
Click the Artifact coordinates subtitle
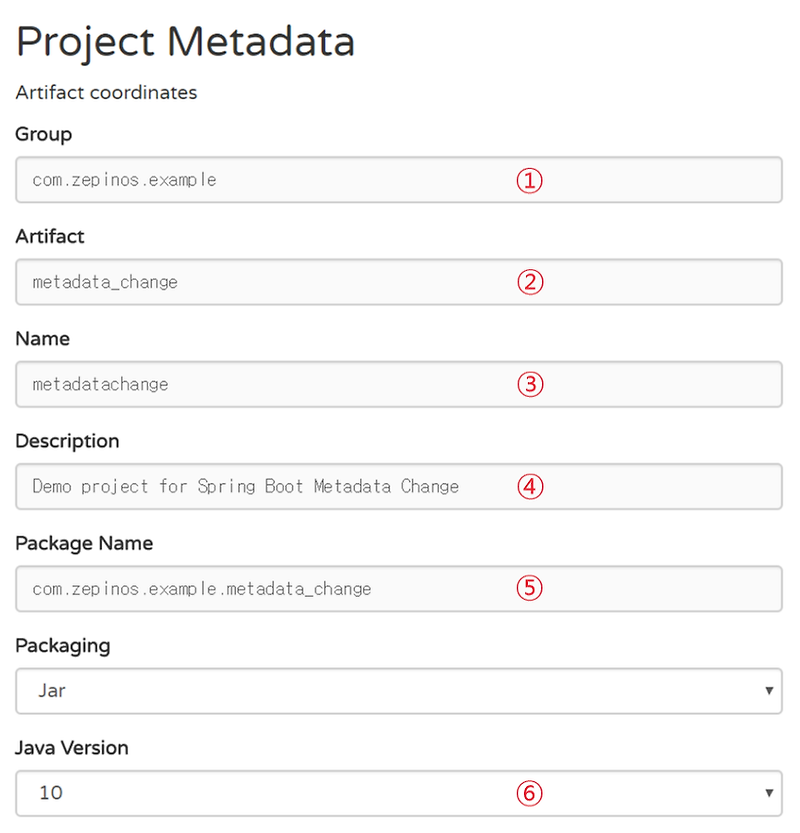tap(106, 92)
